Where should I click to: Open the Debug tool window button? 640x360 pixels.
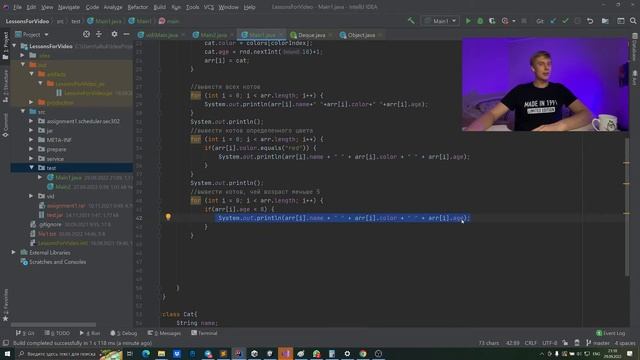tap(124, 333)
